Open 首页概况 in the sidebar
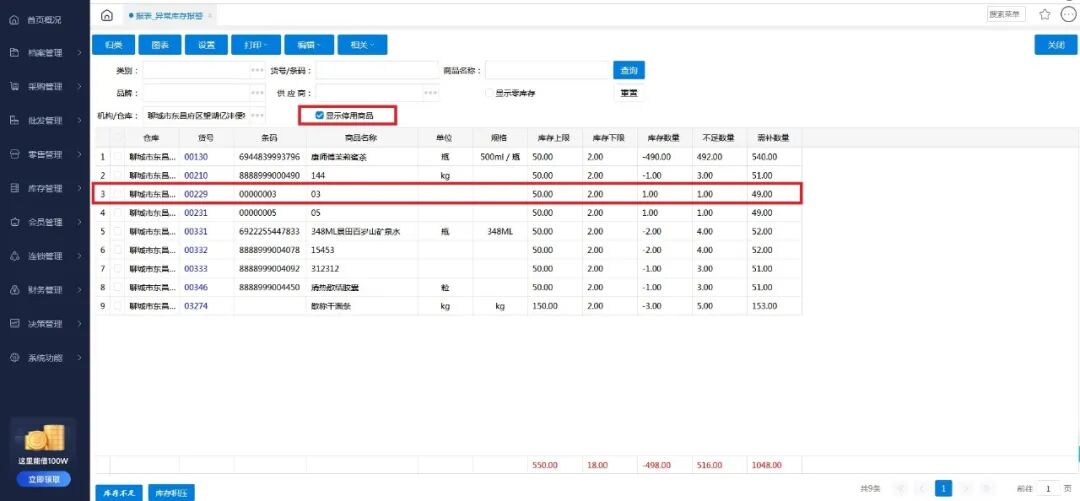The image size is (1080, 501). click(45, 20)
